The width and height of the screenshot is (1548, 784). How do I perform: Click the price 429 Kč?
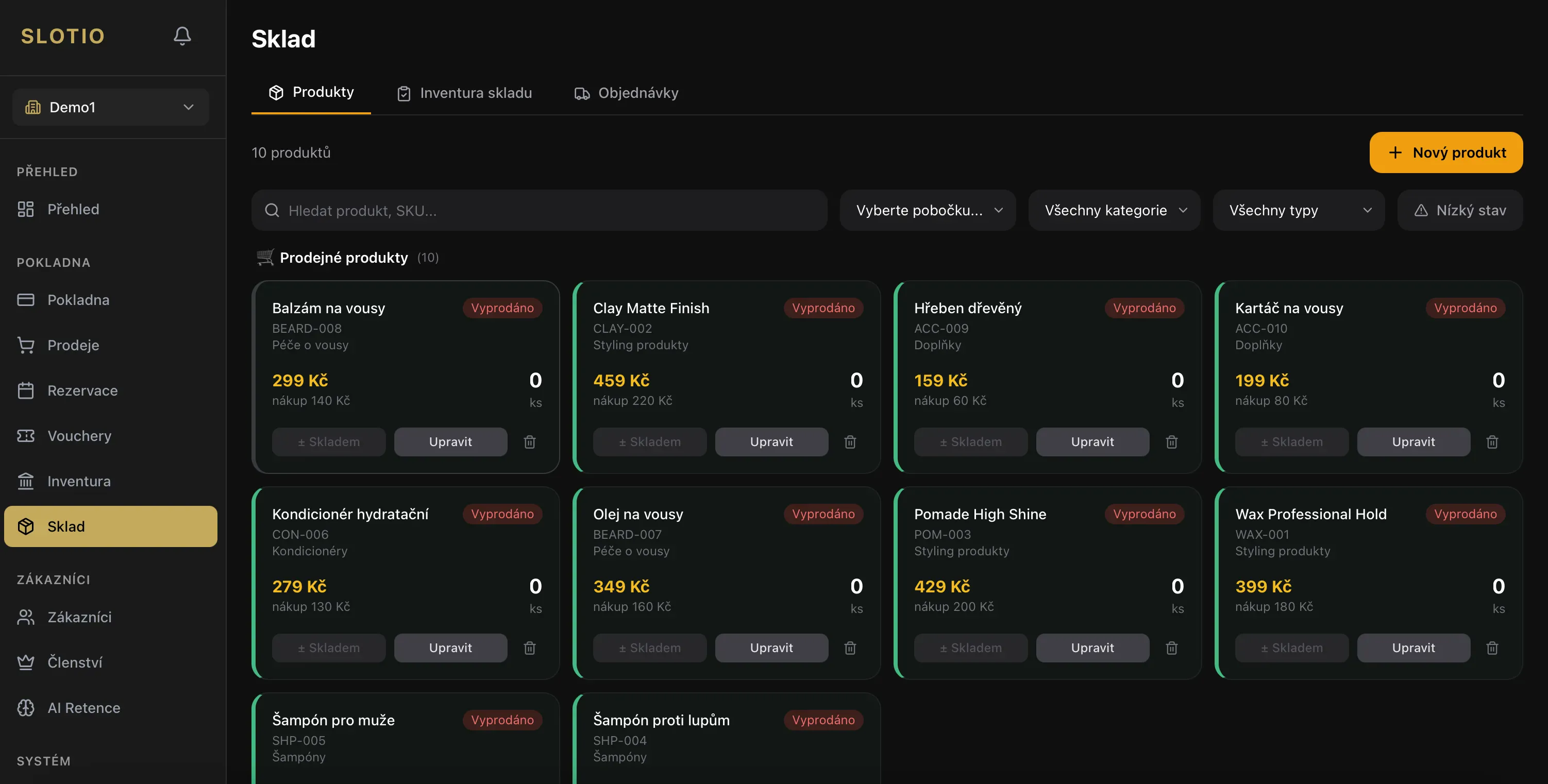tap(941, 586)
